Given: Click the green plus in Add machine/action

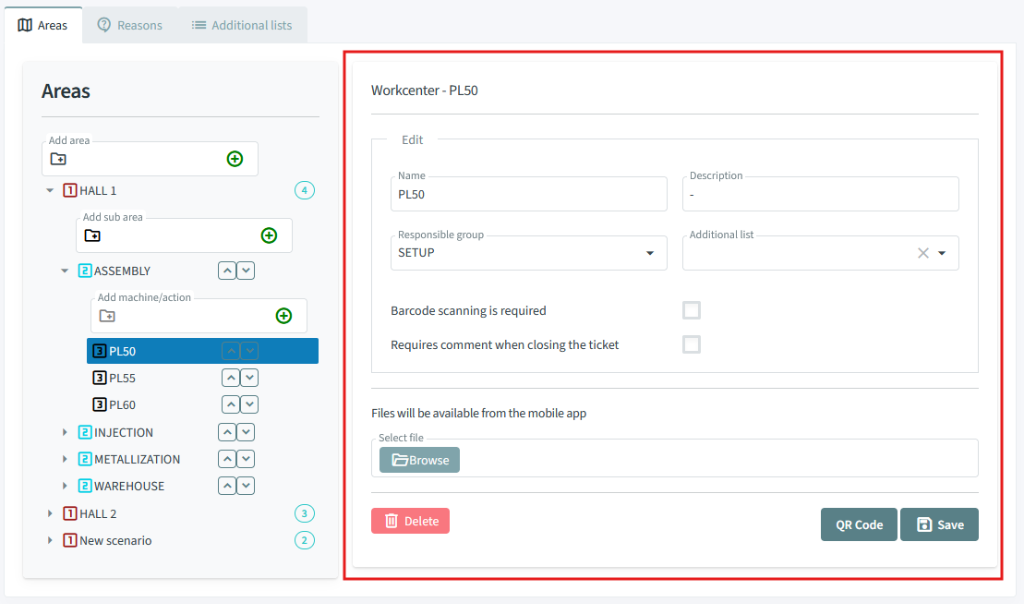Looking at the screenshot, I should pos(284,316).
